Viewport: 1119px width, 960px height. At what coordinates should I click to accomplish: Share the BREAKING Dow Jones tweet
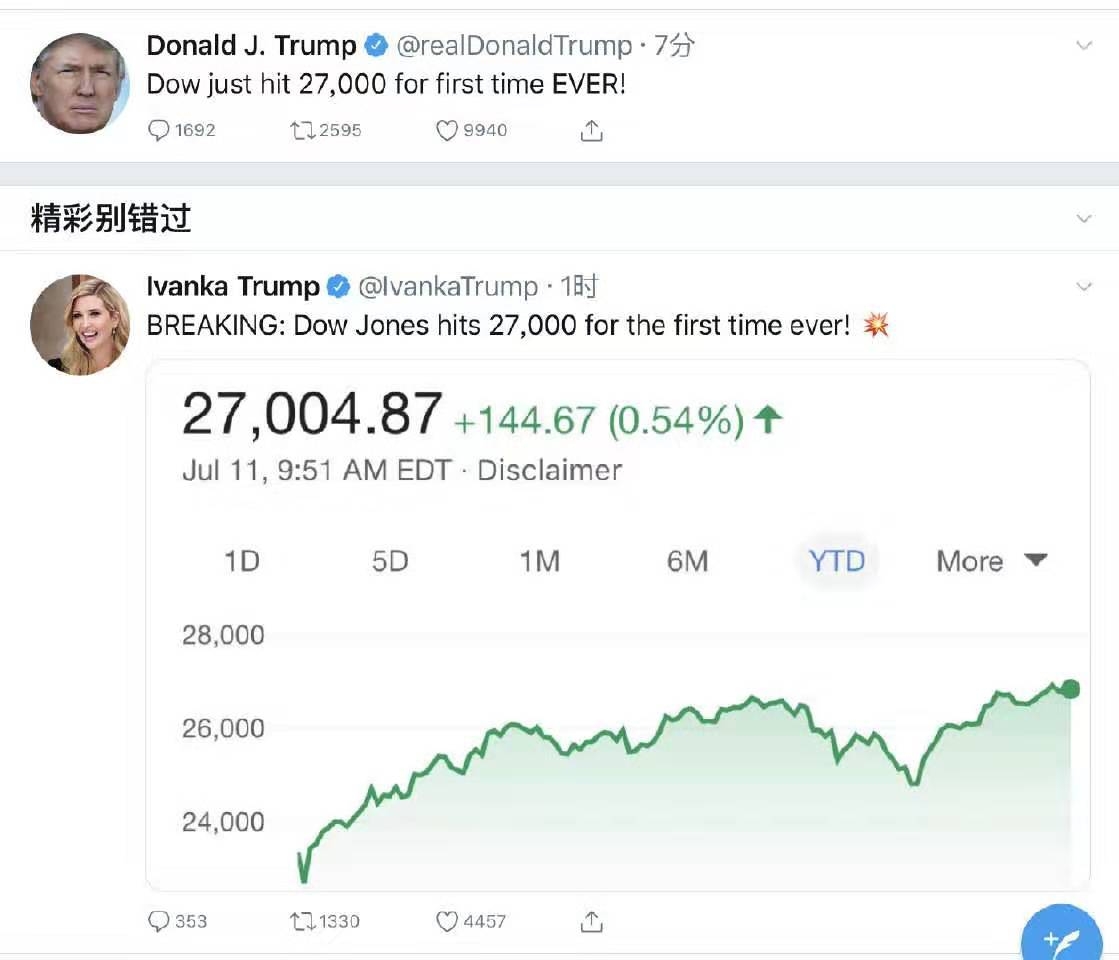pos(592,921)
